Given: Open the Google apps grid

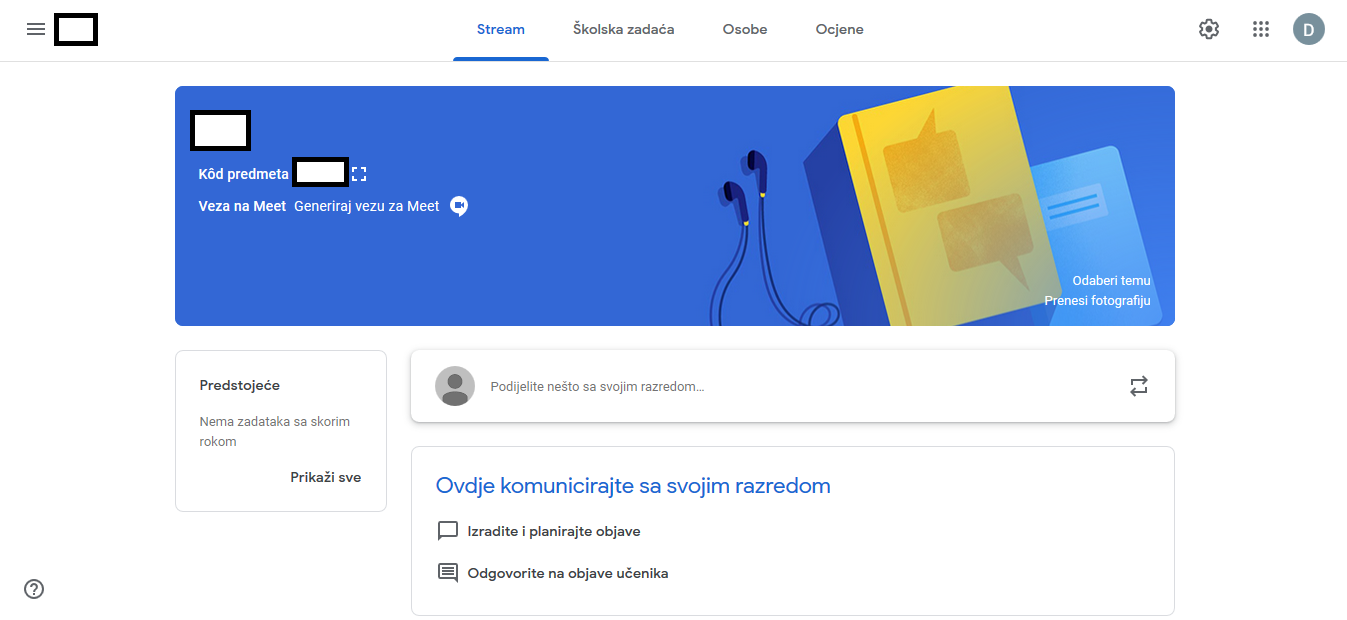Looking at the screenshot, I should point(1261,29).
